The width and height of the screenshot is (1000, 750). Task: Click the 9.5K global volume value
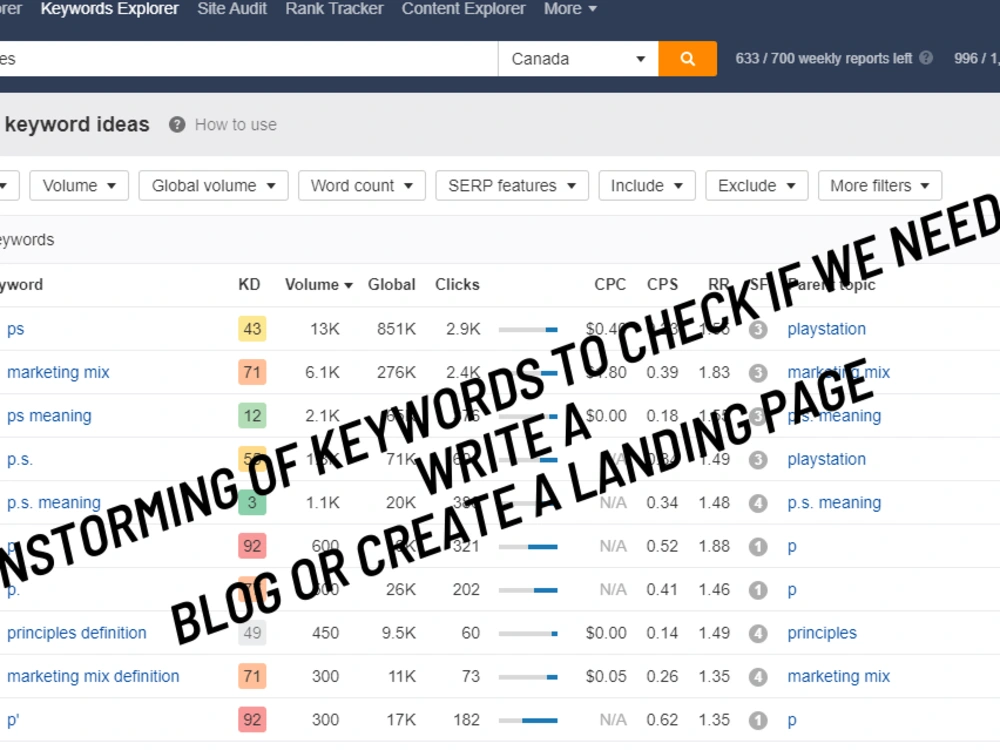pyautogui.click(x=399, y=633)
